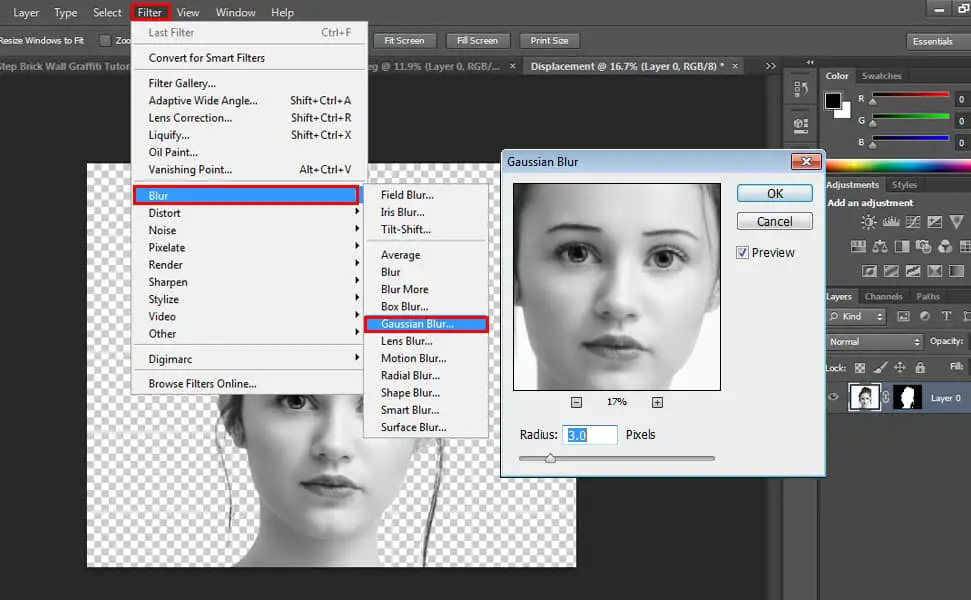This screenshot has height=600, width=971.
Task: Hide Layer 0 with the eye icon
Action: 834,398
